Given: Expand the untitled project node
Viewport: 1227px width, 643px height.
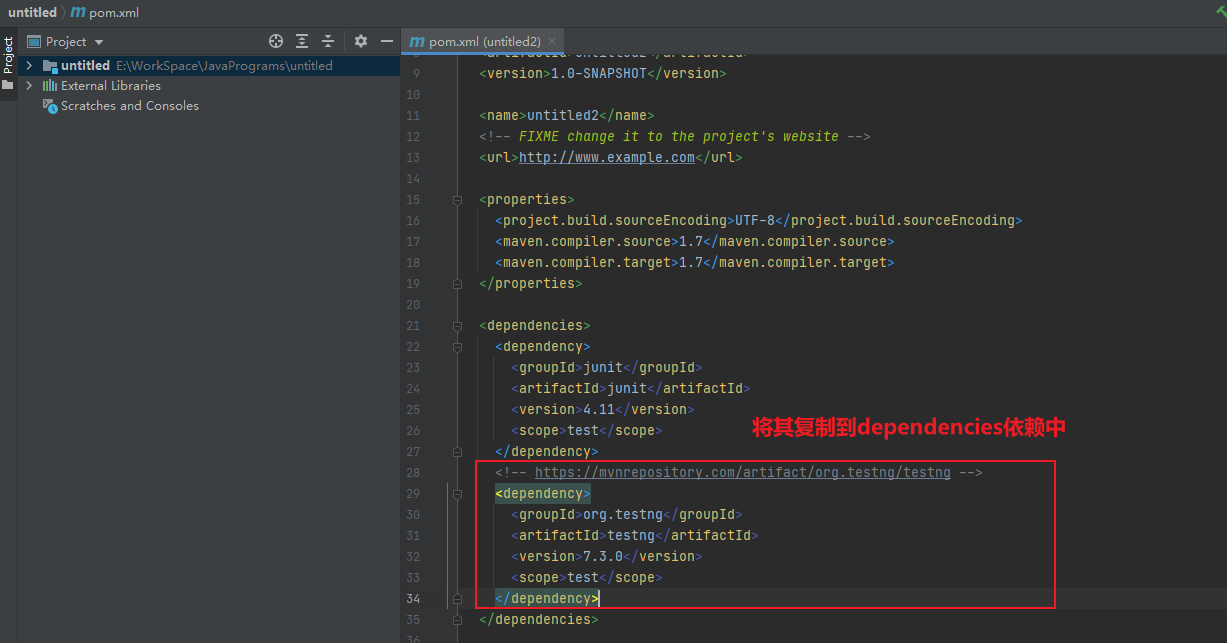Looking at the screenshot, I should click(29, 65).
